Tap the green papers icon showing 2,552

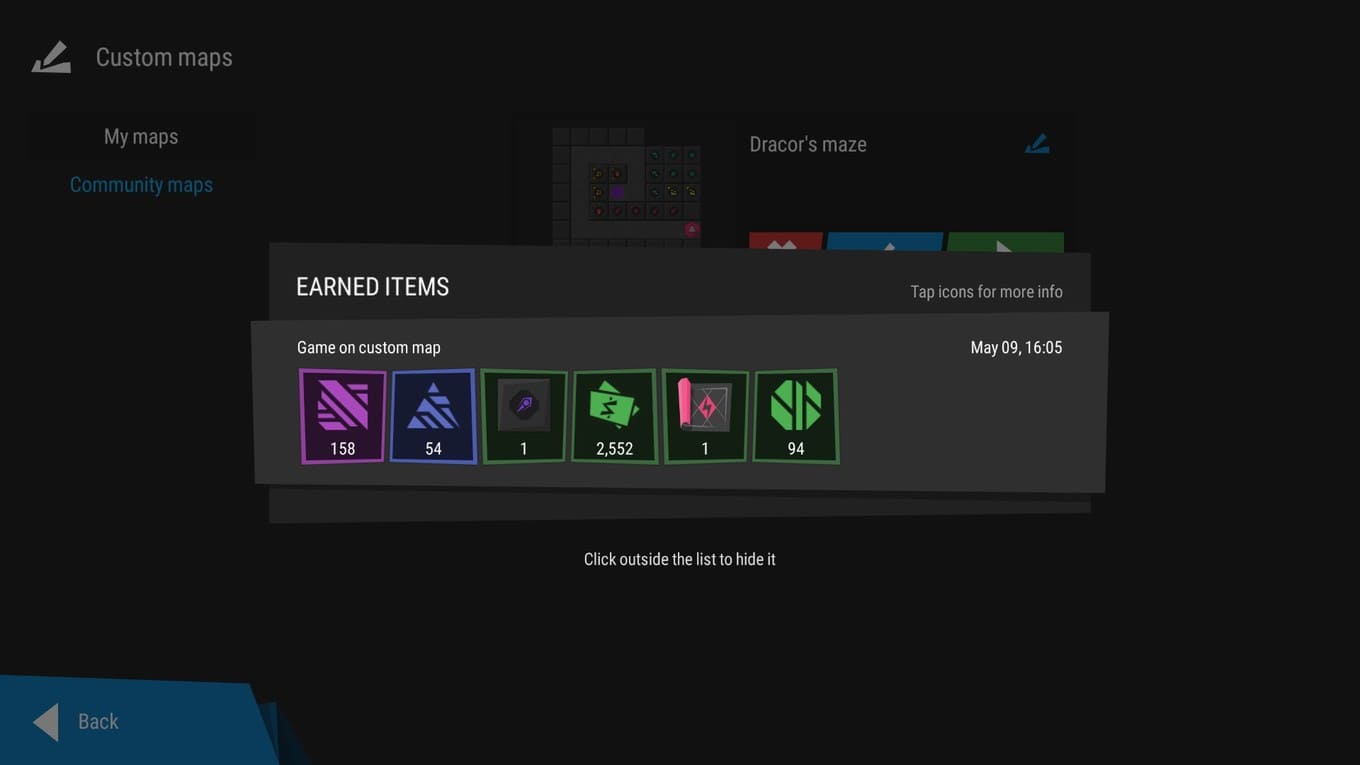(x=614, y=416)
